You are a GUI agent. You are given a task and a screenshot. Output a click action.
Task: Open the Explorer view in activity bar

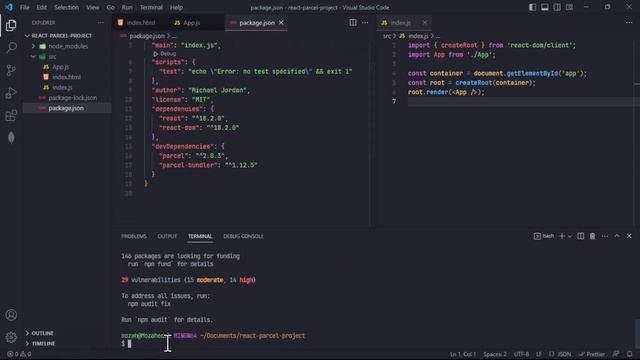11,25
